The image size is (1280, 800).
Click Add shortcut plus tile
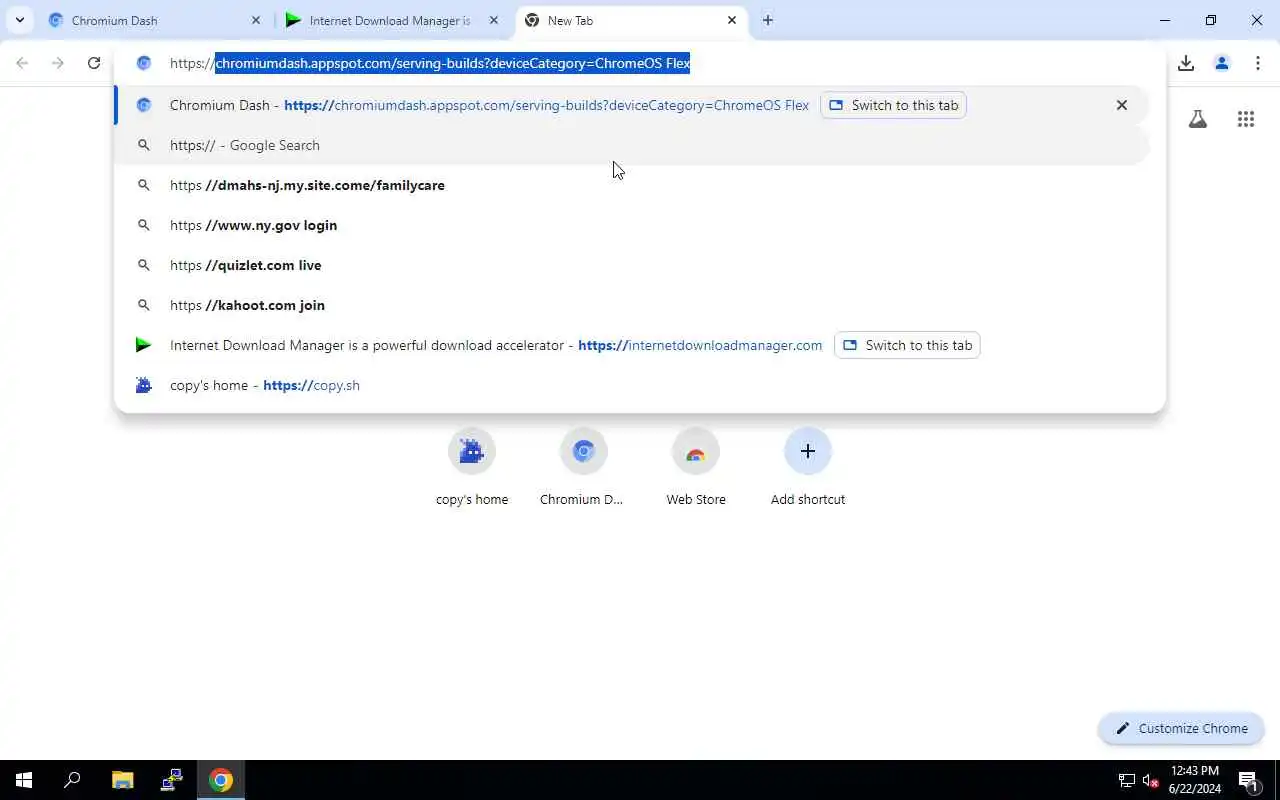[x=808, y=467]
